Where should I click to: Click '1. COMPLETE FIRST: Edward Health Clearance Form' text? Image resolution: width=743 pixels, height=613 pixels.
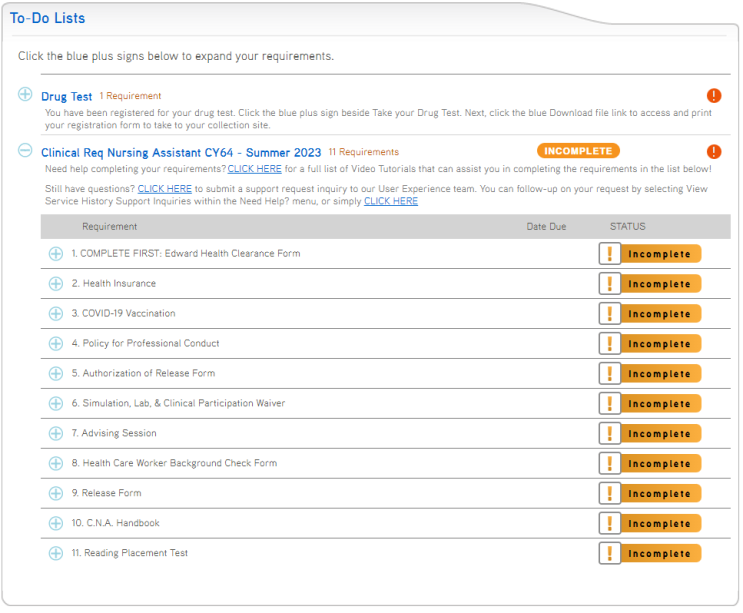pyautogui.click(x=186, y=253)
